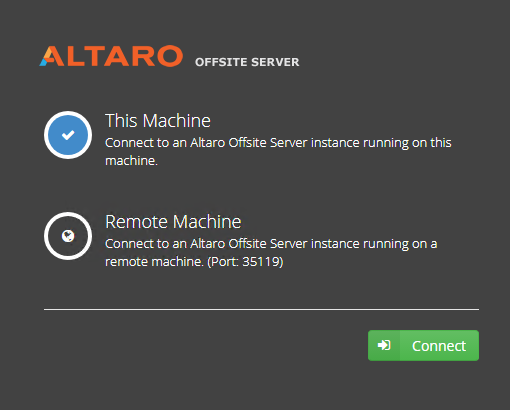Click description "instance running on this machine"
The width and height of the screenshot is (510, 410).
[278, 152]
